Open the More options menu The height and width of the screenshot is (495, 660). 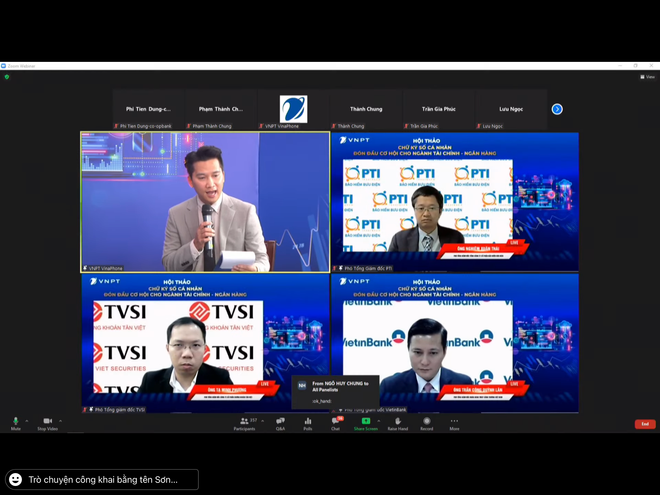454,422
